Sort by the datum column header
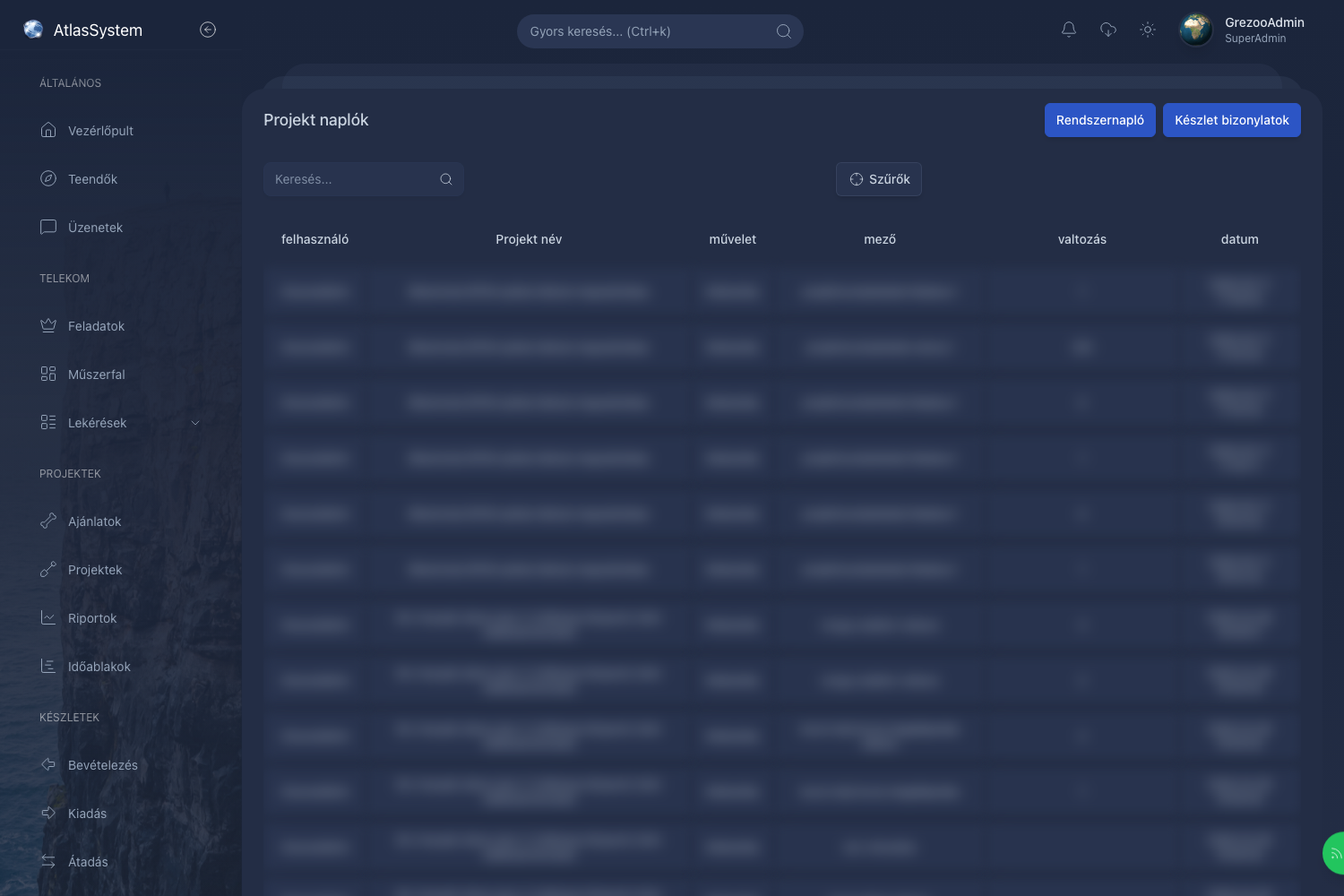Image resolution: width=1344 pixels, height=896 pixels. (x=1240, y=239)
